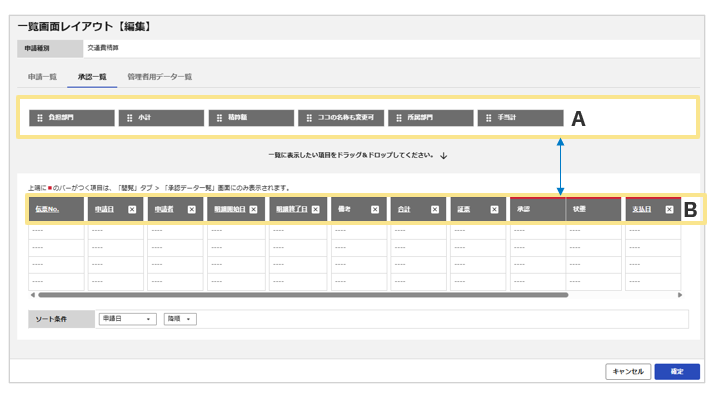This screenshot has height=396, width=714.
Task: Click the drag handle on 手当計 item
Action: pyautogui.click(x=488, y=118)
